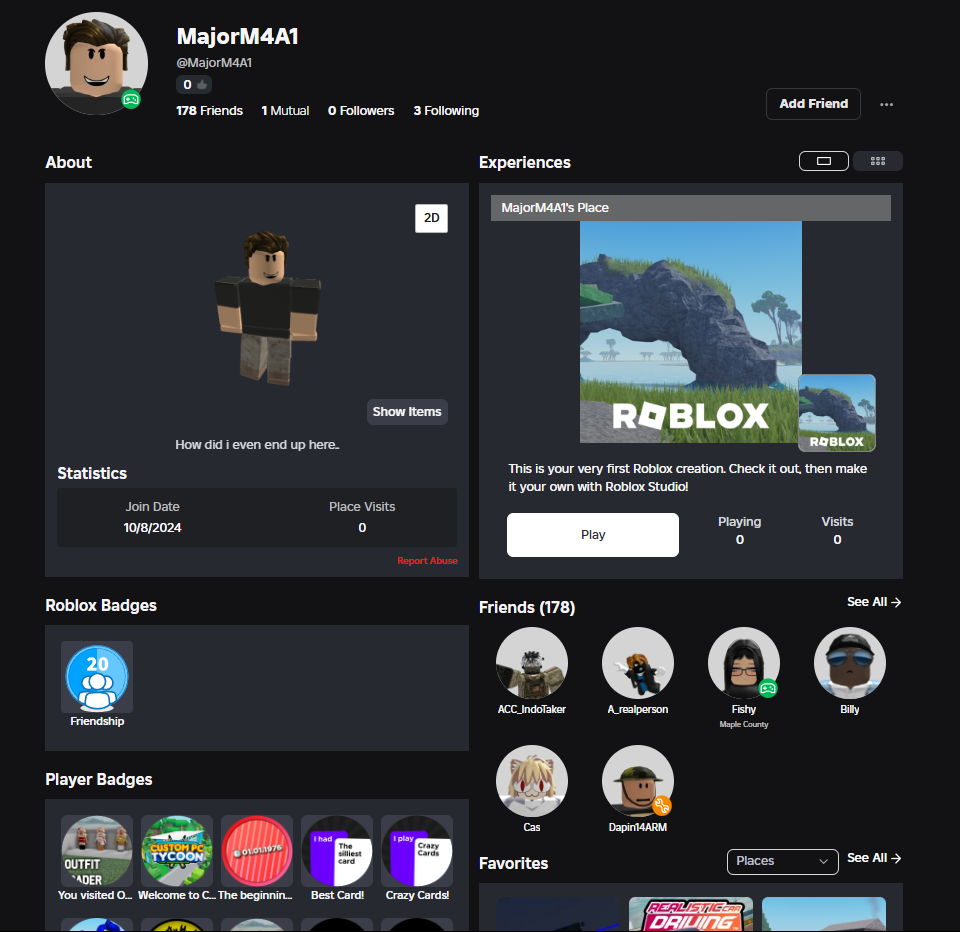Open MajorM4A1's Place title bar
Viewport: 960px width, 932px height.
pos(691,208)
